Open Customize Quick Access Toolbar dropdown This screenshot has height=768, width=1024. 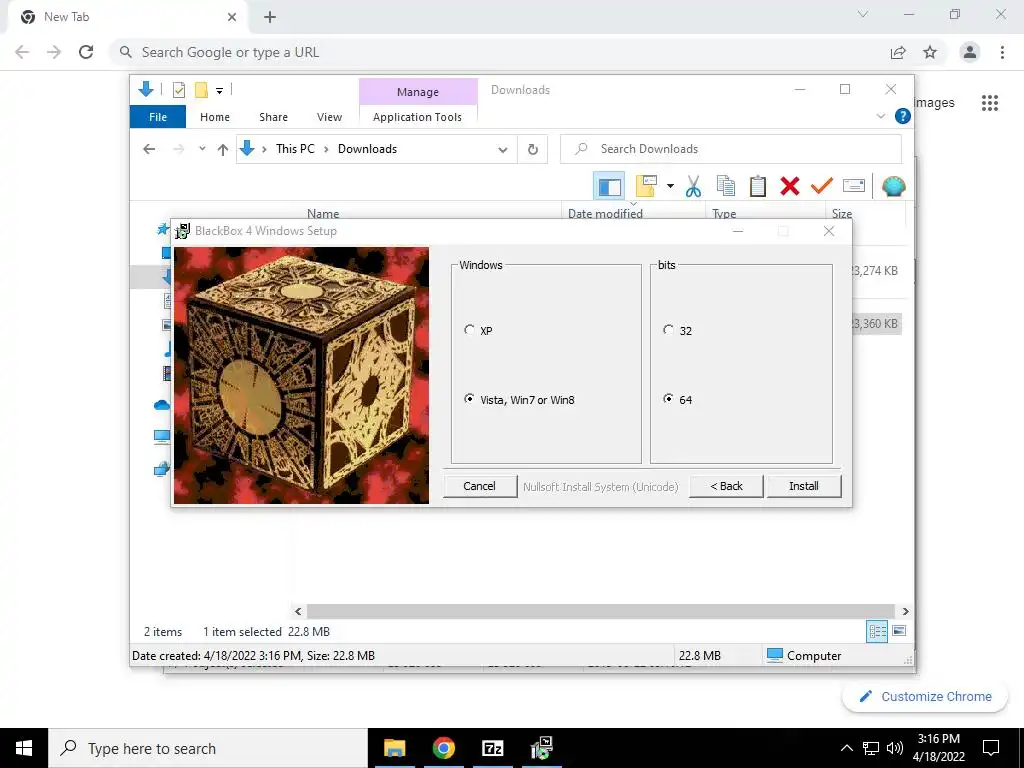219,91
